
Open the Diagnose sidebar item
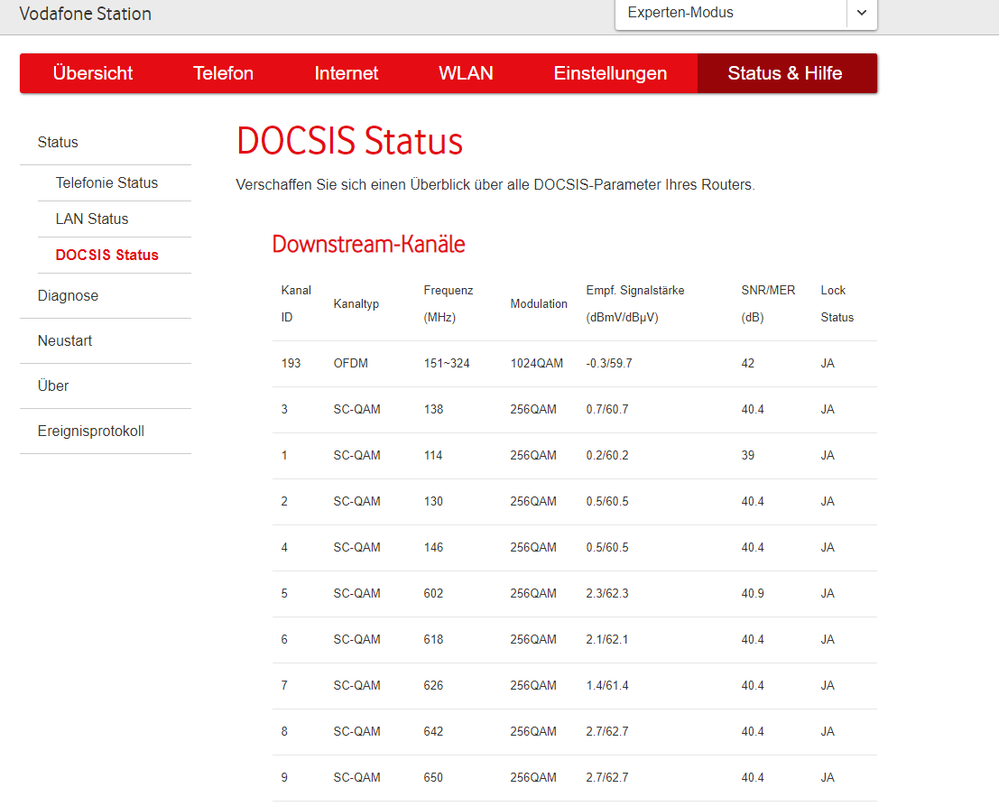68,296
